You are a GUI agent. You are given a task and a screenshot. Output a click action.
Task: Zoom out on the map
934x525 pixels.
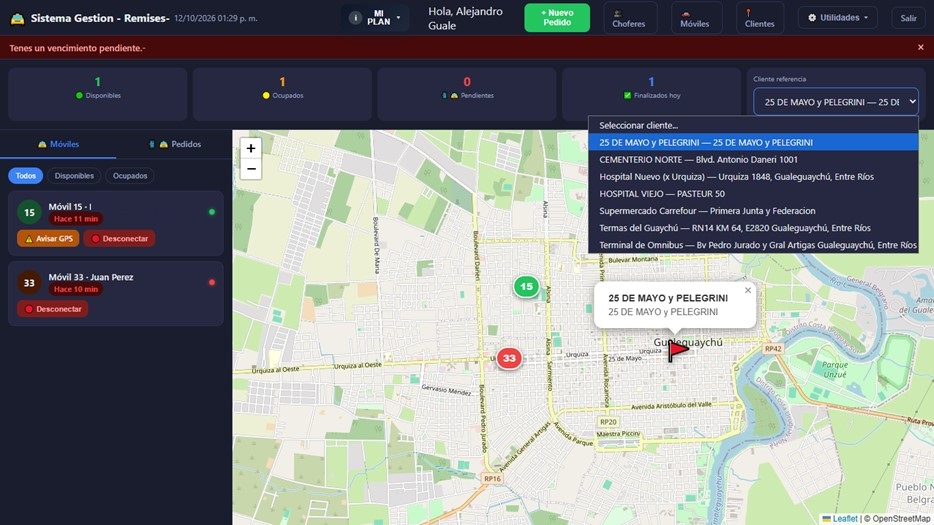(251, 169)
